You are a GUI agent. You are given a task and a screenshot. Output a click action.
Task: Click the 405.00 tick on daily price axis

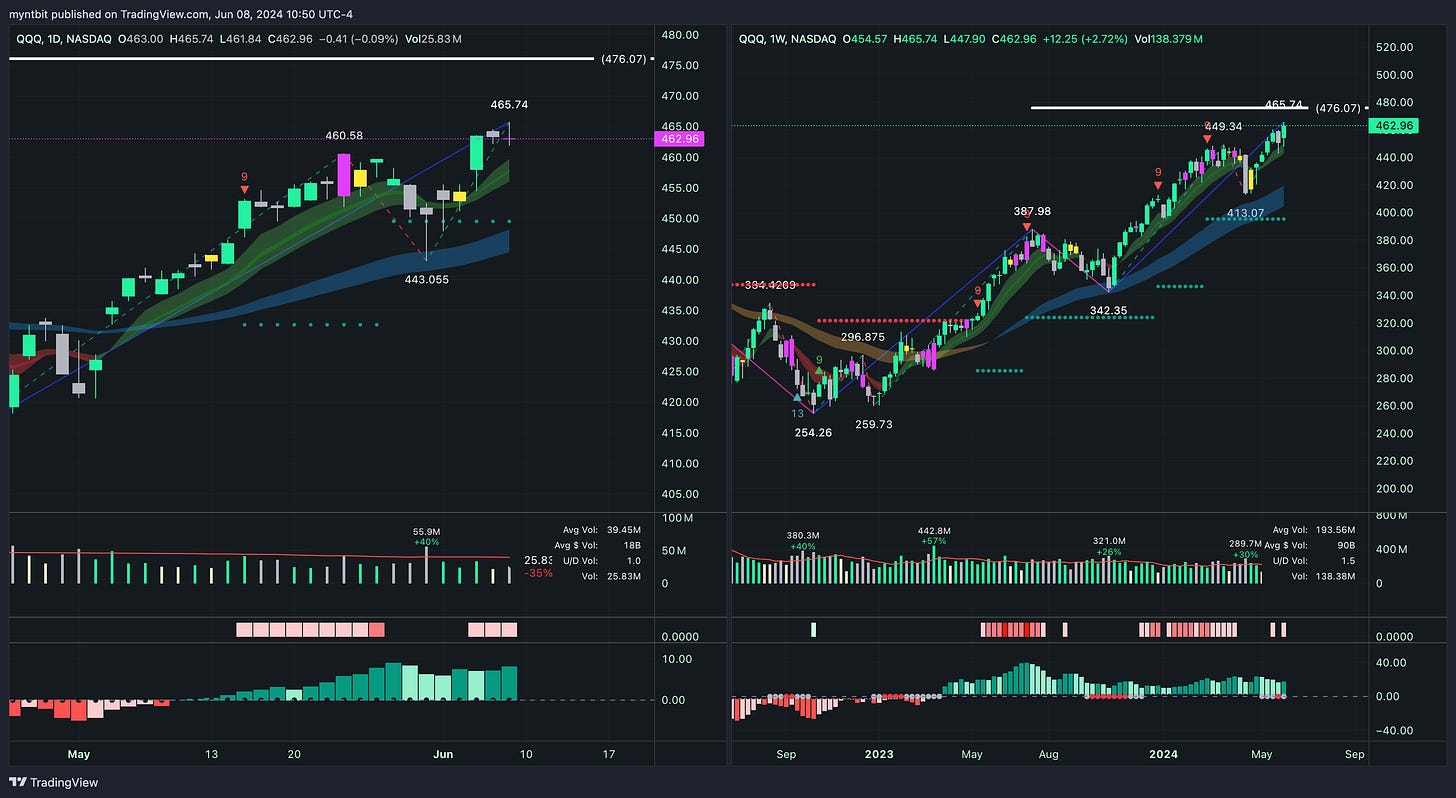[679, 494]
